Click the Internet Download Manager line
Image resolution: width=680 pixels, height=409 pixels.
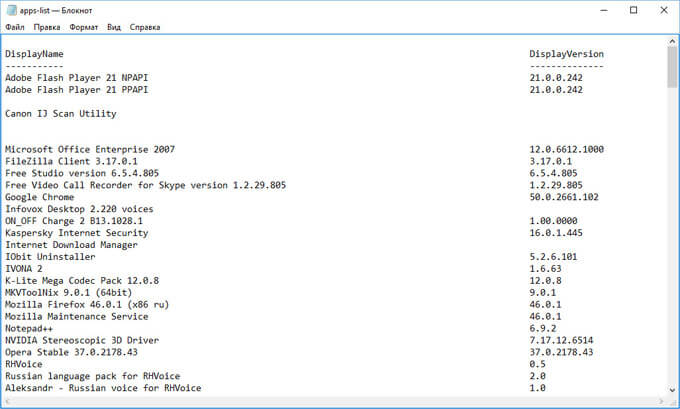pos(70,244)
